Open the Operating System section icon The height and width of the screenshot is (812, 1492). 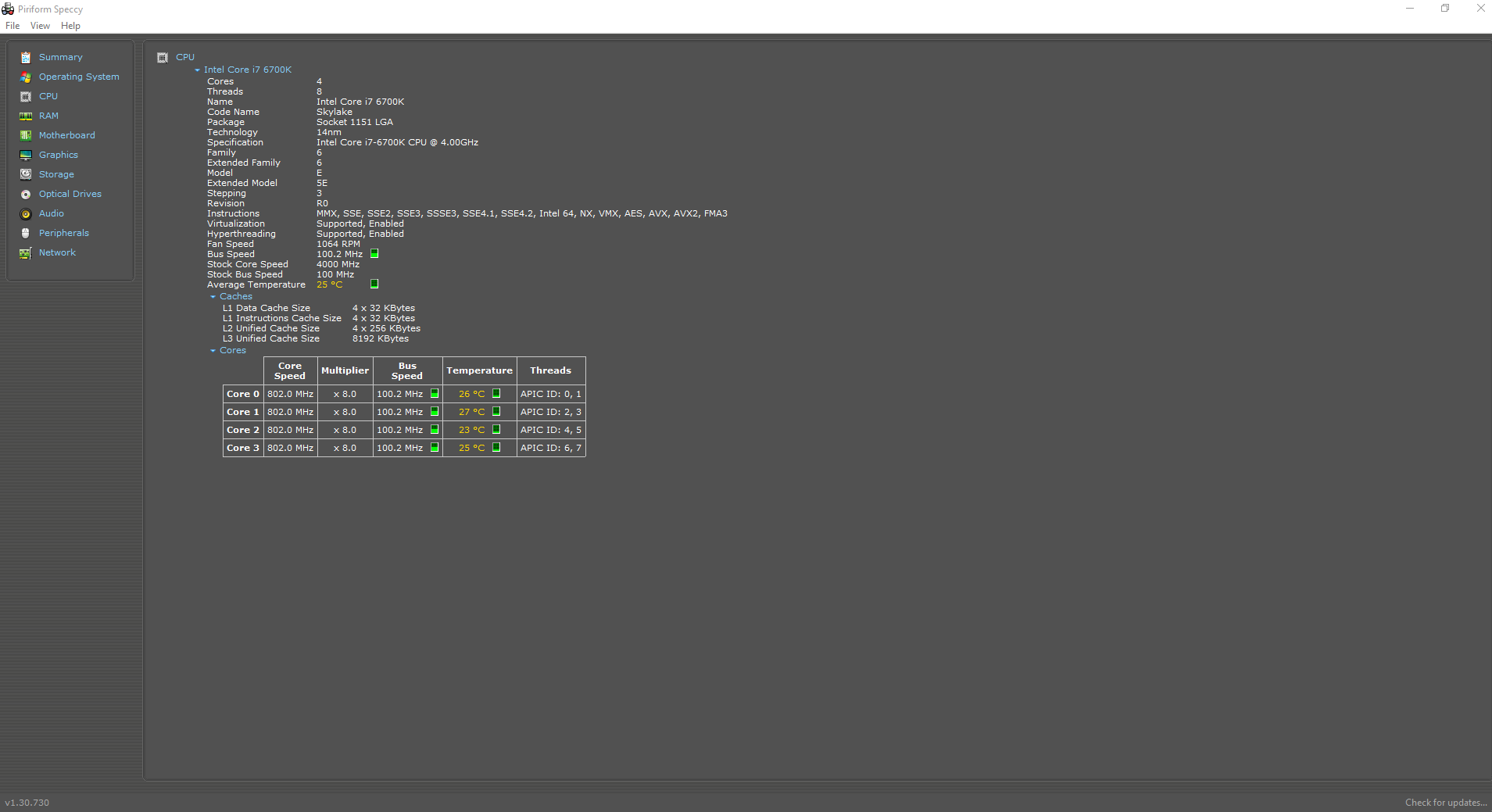point(26,76)
